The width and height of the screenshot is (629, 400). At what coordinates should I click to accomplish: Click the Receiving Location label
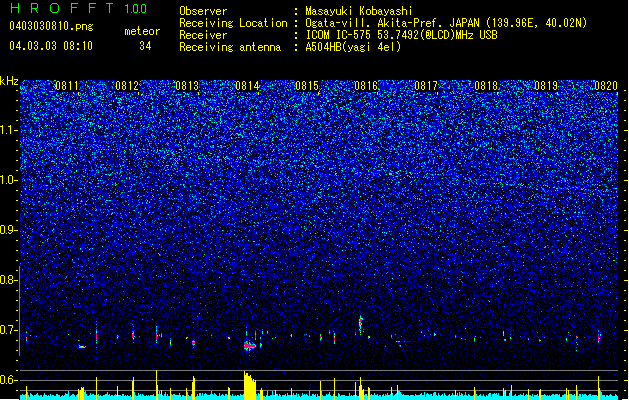click(x=233, y=23)
